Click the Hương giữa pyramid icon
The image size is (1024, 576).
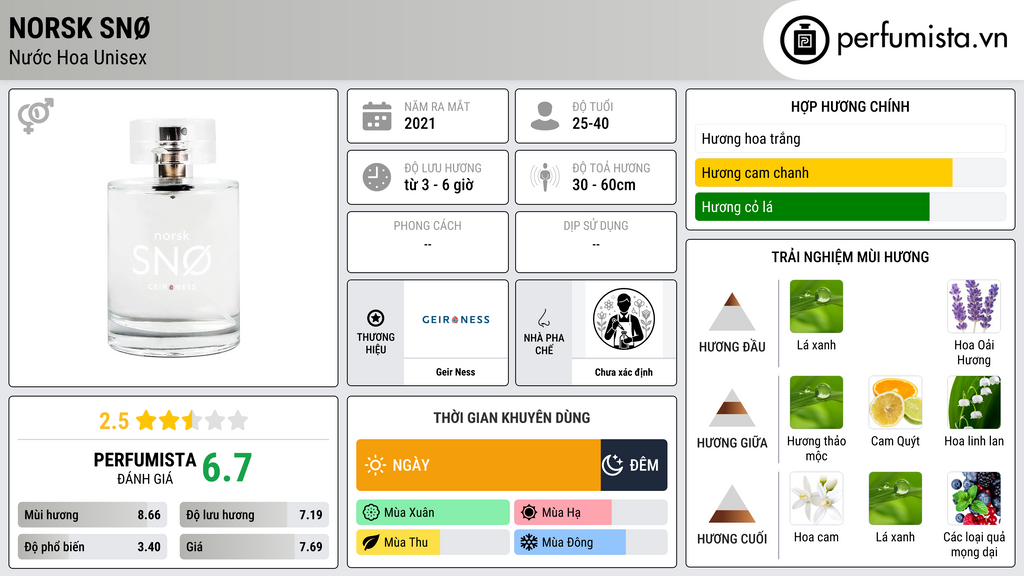[x=732, y=408]
